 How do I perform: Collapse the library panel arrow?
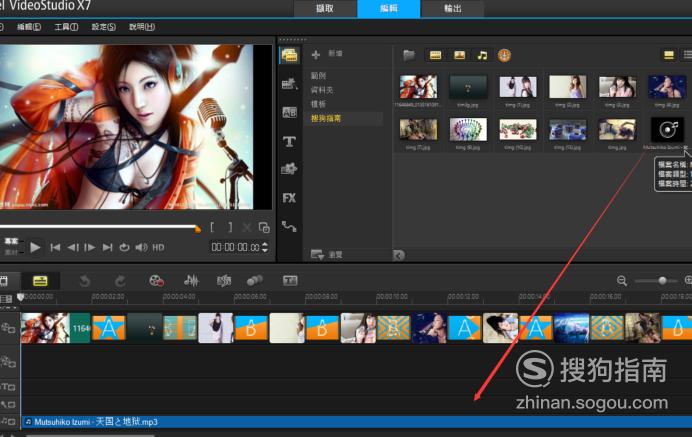(399, 255)
